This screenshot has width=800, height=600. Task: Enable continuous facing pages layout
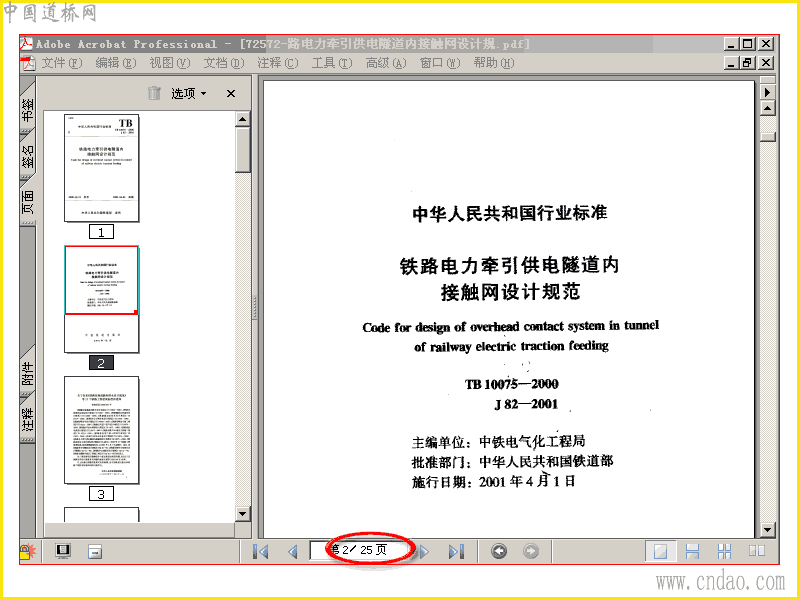click(x=724, y=552)
